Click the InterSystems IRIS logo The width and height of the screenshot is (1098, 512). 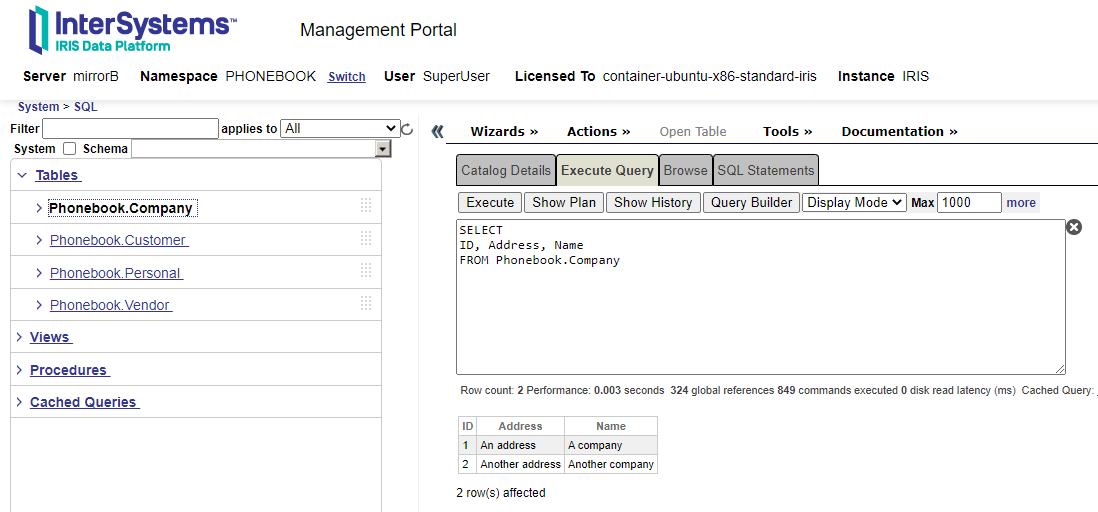coord(132,30)
